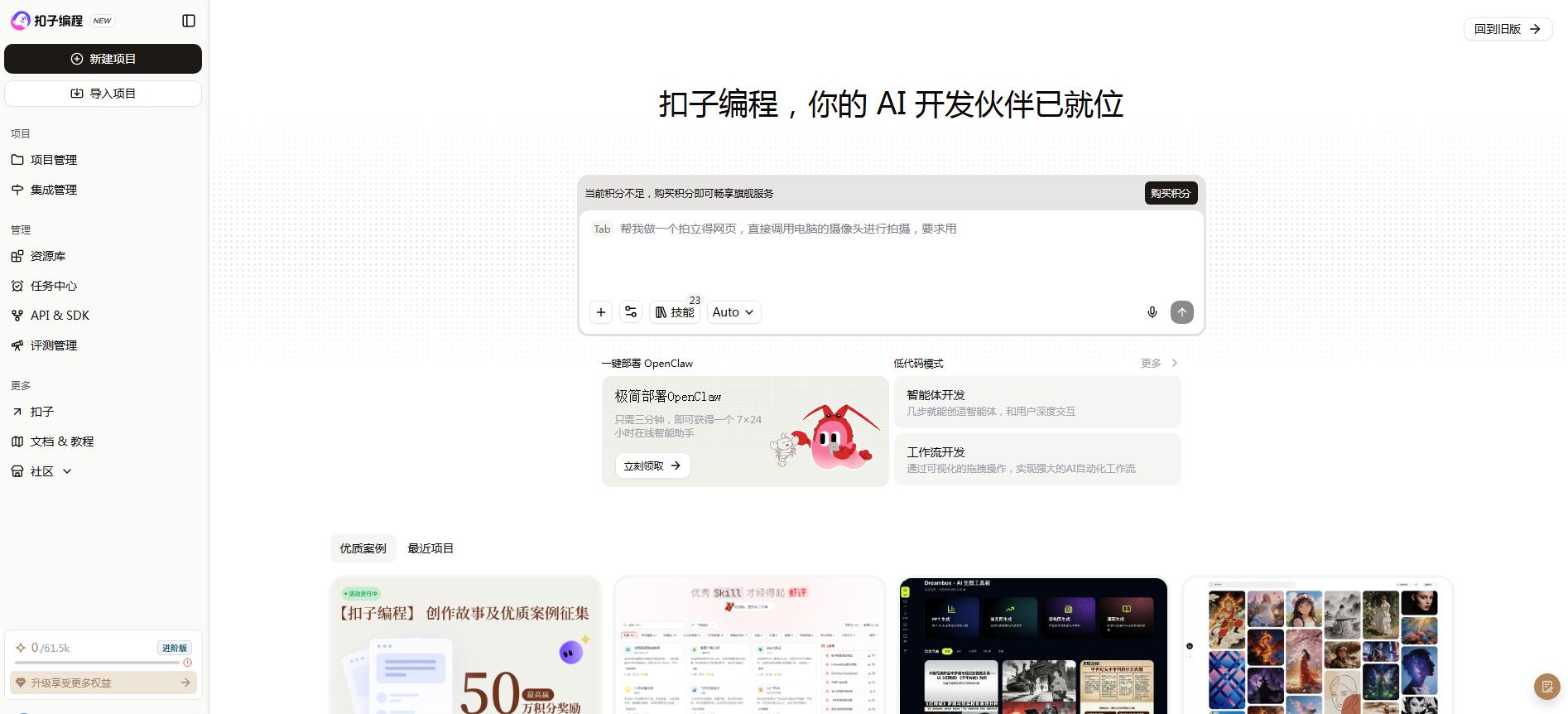
Task: Switch to the 最近项目 tab
Action: pos(430,548)
